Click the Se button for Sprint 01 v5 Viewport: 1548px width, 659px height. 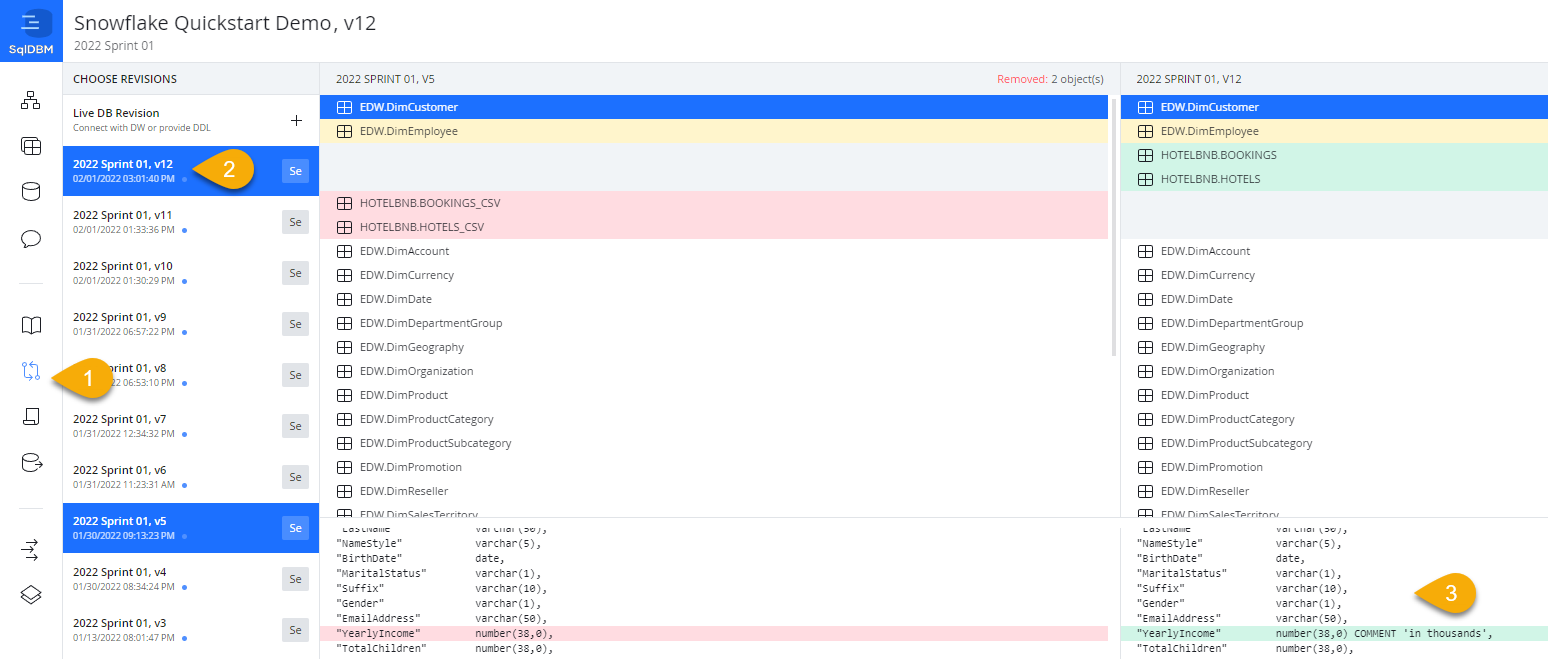tap(294, 527)
